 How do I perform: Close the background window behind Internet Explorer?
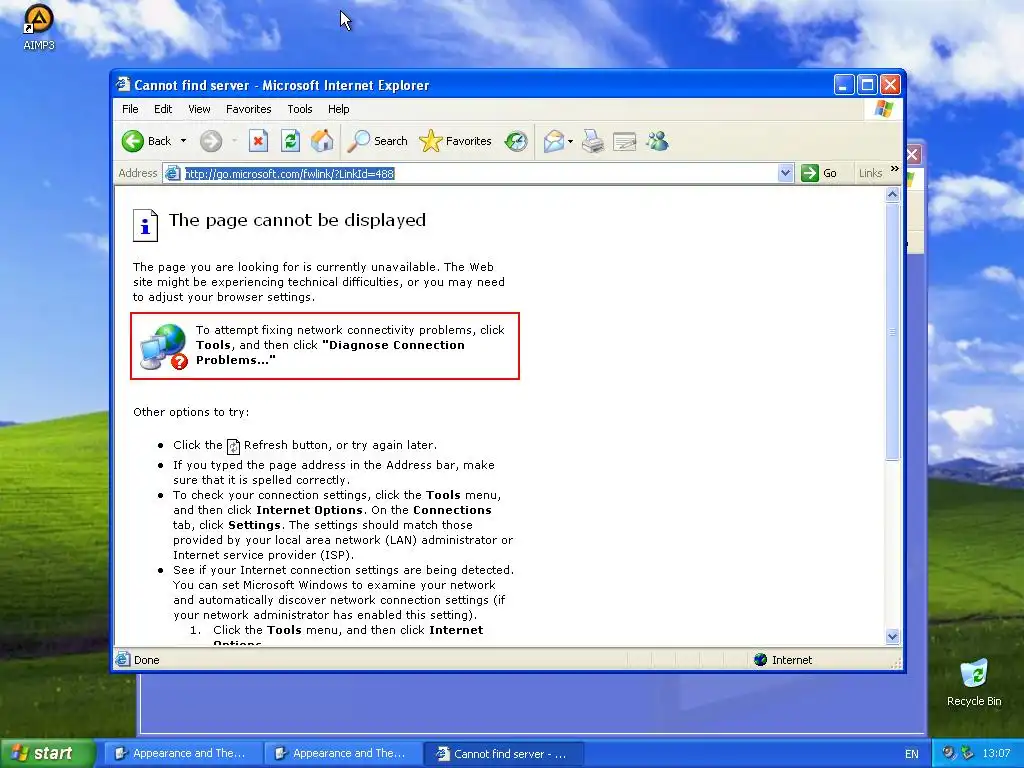913,155
